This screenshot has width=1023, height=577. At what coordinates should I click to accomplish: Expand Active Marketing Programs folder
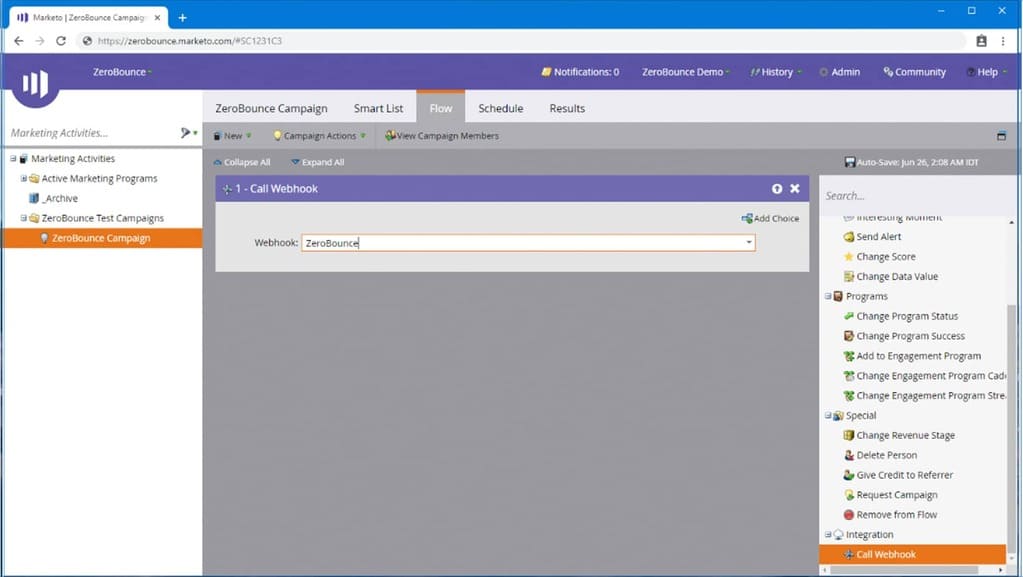[x=23, y=178]
